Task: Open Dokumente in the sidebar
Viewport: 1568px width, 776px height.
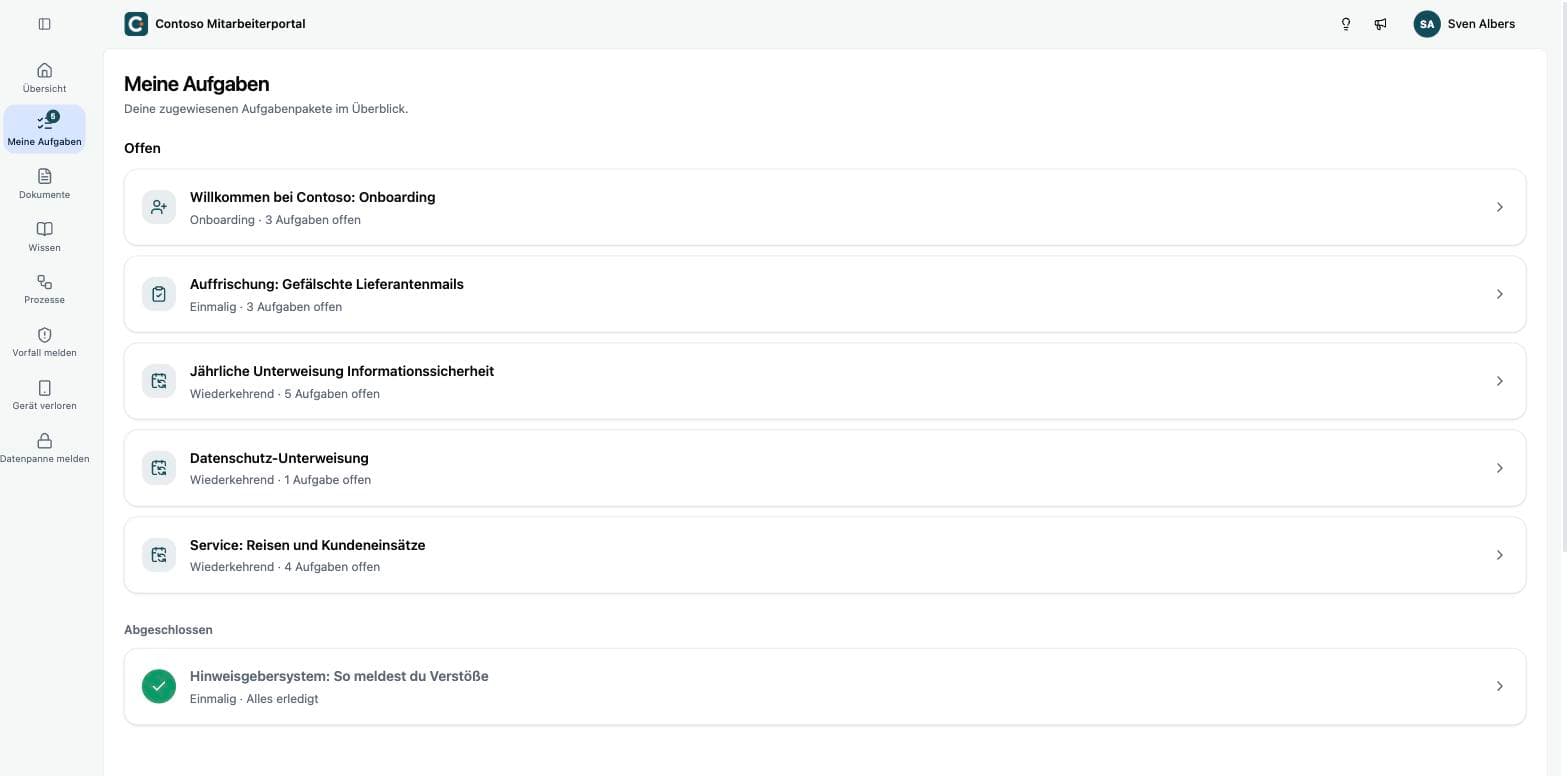Action: (44, 184)
